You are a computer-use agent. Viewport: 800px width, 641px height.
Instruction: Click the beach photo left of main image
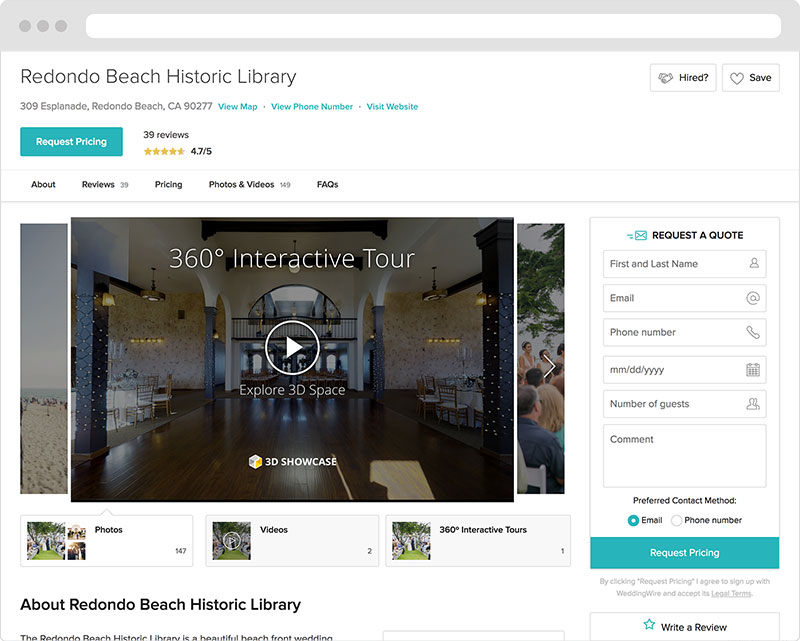(x=44, y=359)
